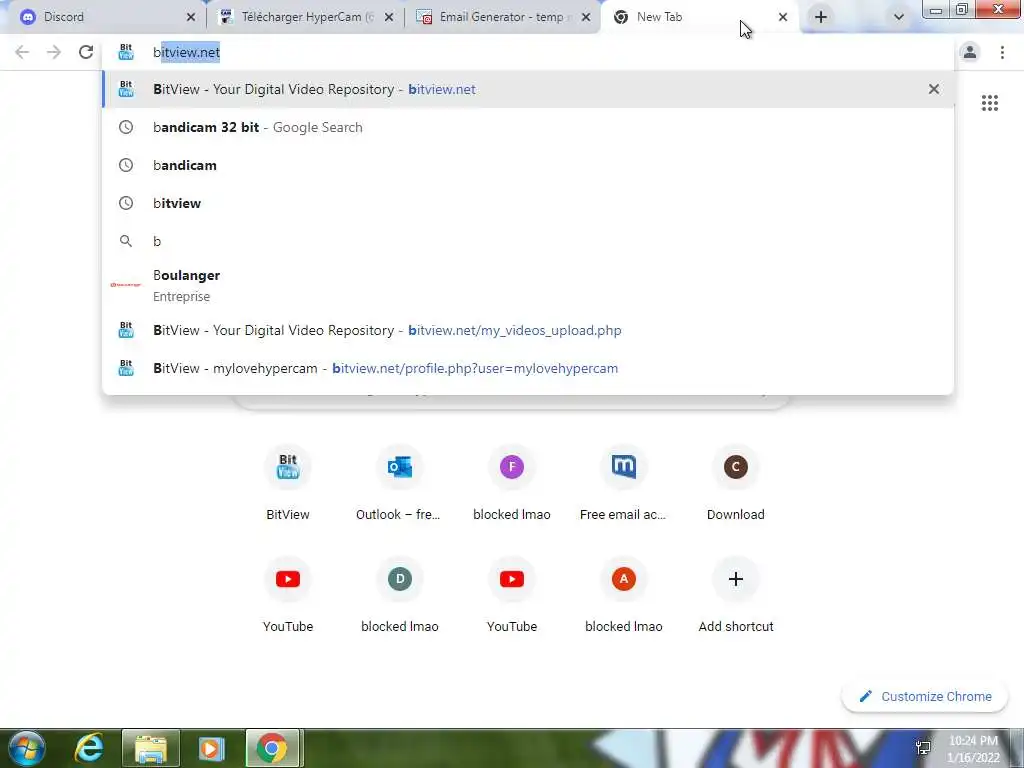The width and height of the screenshot is (1024, 768).
Task: Open the teal D 'blocked lmao' shortcut
Action: tap(400, 594)
